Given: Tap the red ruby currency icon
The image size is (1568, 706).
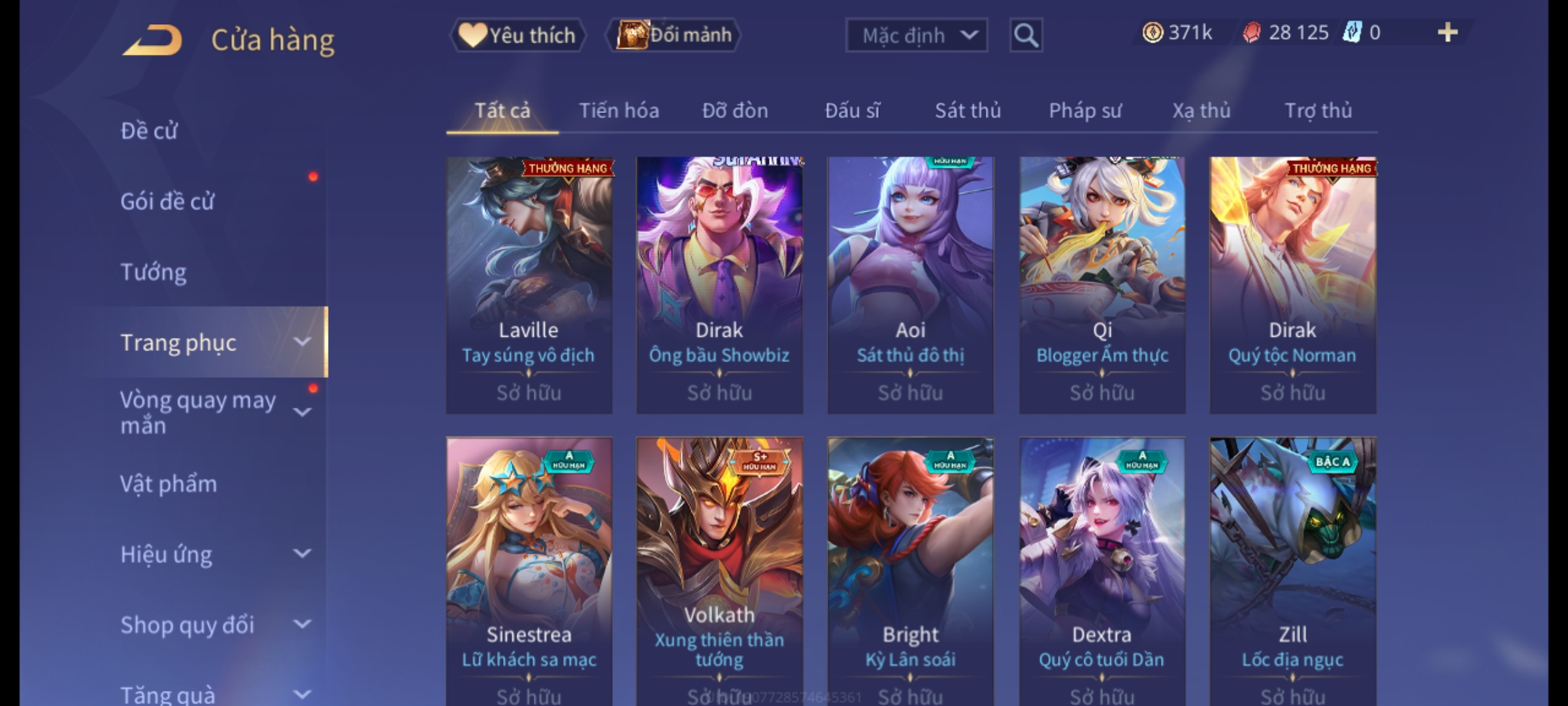Looking at the screenshot, I should pos(1252,33).
